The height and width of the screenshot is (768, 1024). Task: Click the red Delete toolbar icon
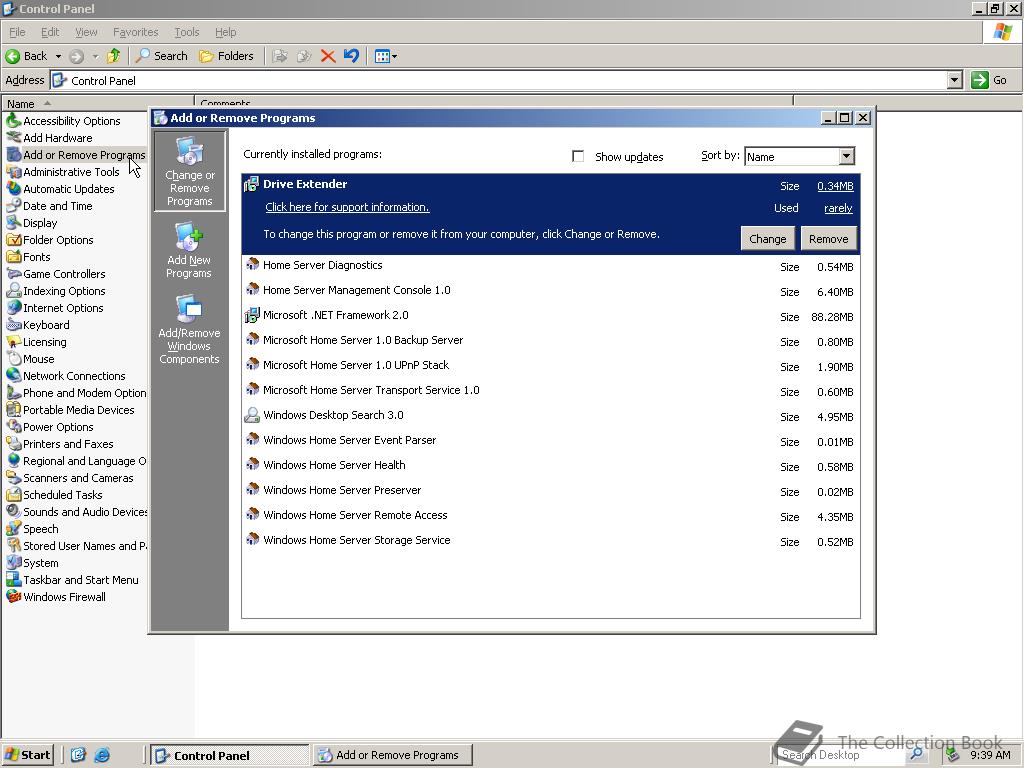point(328,56)
